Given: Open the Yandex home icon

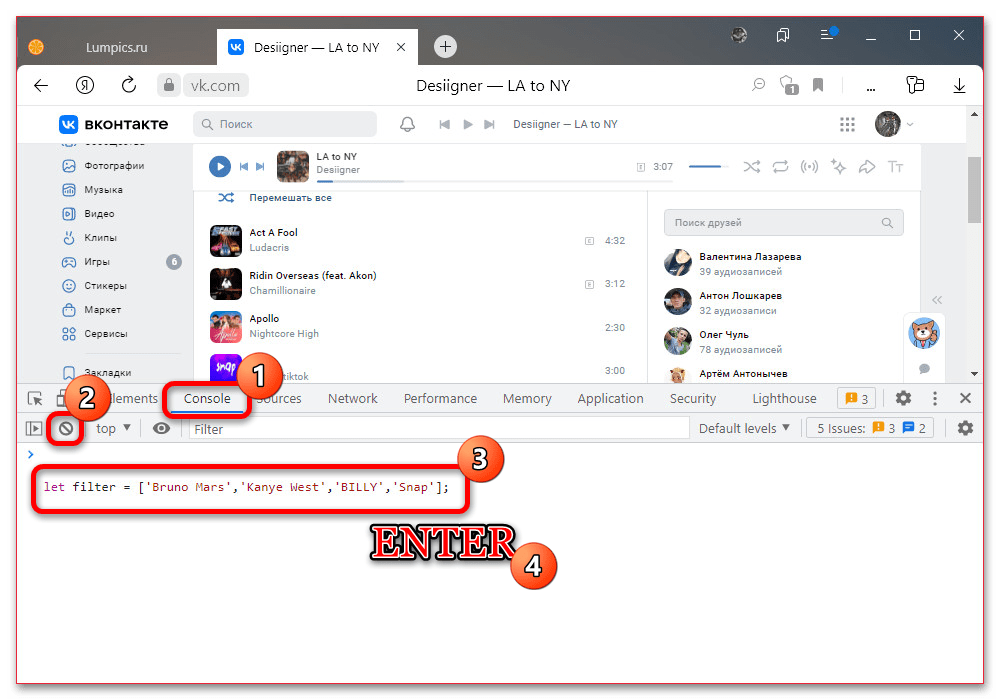Looking at the screenshot, I should click(x=85, y=85).
